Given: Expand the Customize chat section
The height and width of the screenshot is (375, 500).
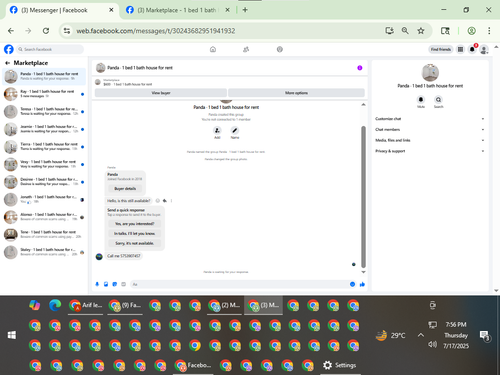Looking at the screenshot, I should coord(430,119).
